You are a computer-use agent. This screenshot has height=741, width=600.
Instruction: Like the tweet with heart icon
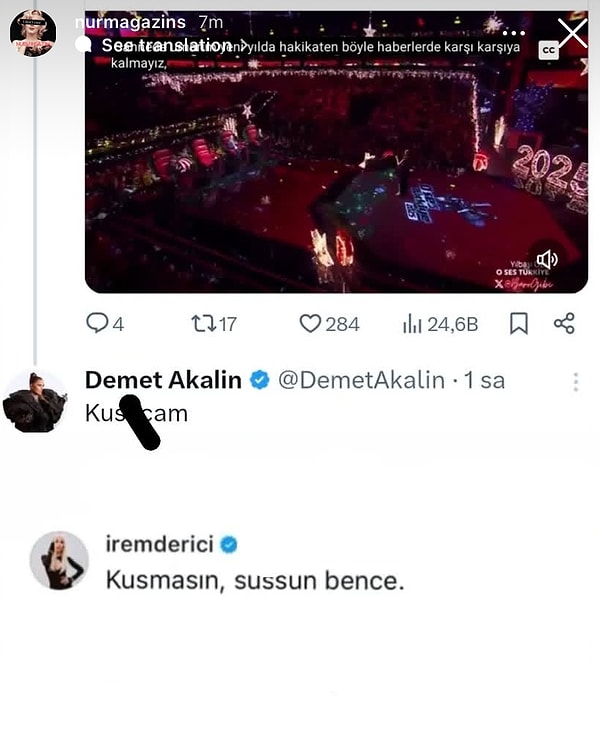[x=311, y=324]
